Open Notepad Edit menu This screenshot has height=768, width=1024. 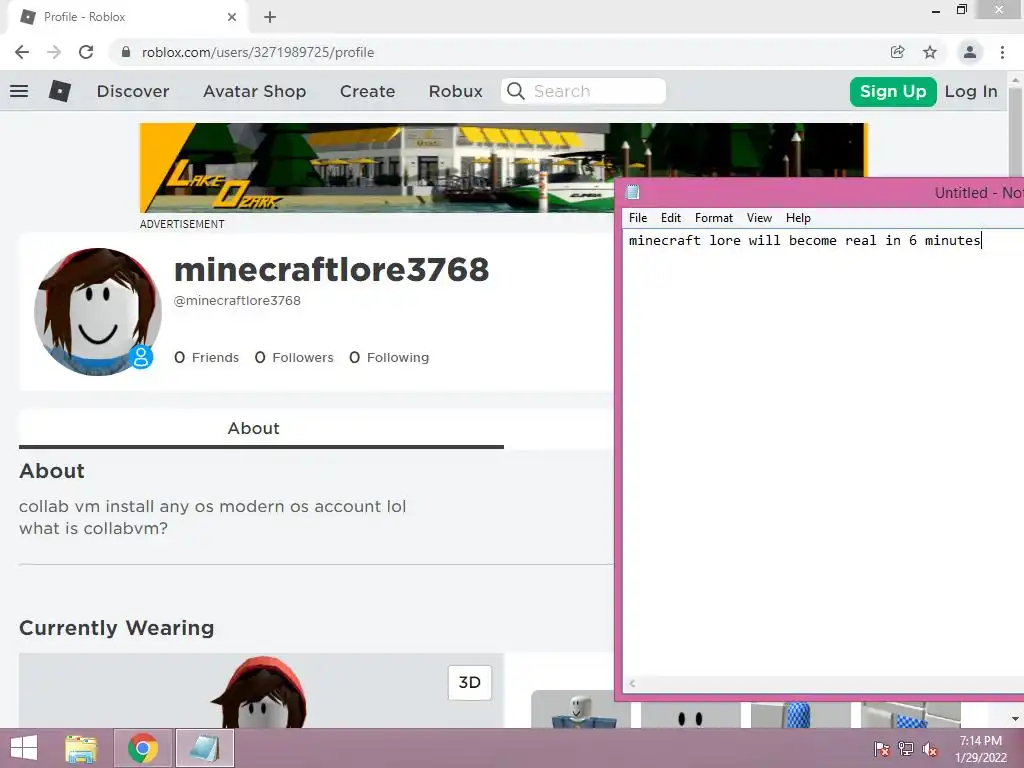pos(671,217)
